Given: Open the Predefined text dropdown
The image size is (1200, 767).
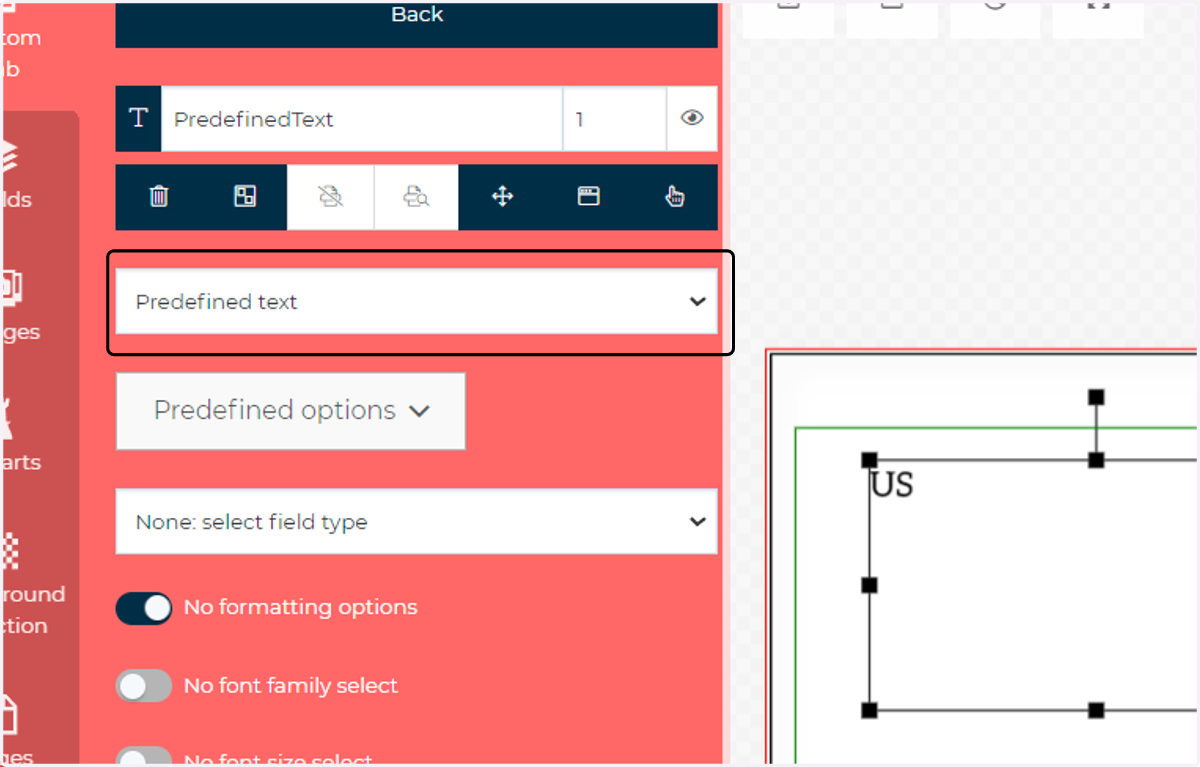Looking at the screenshot, I should 416,301.
